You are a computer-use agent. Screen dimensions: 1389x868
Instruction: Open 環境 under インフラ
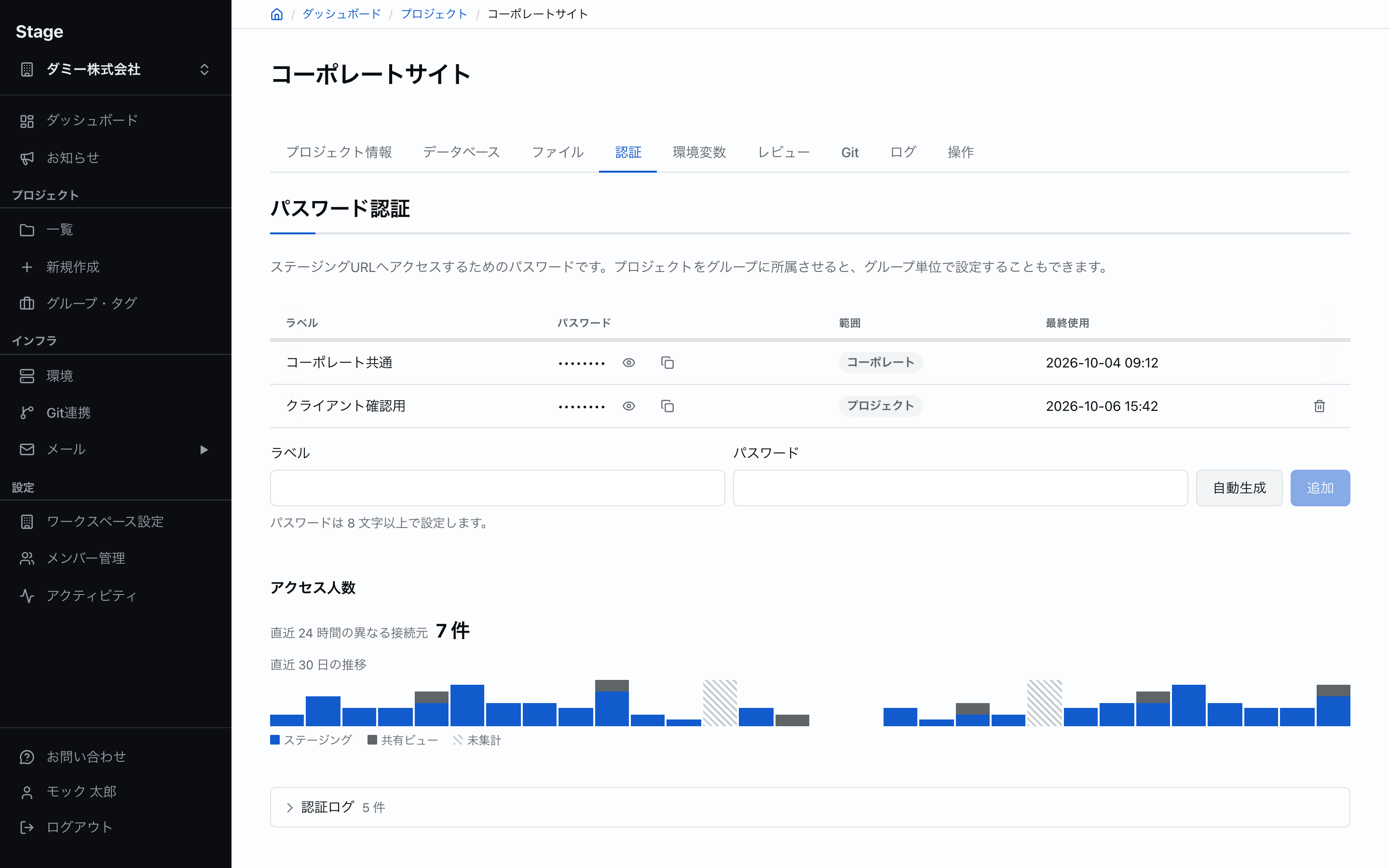click(x=115, y=376)
